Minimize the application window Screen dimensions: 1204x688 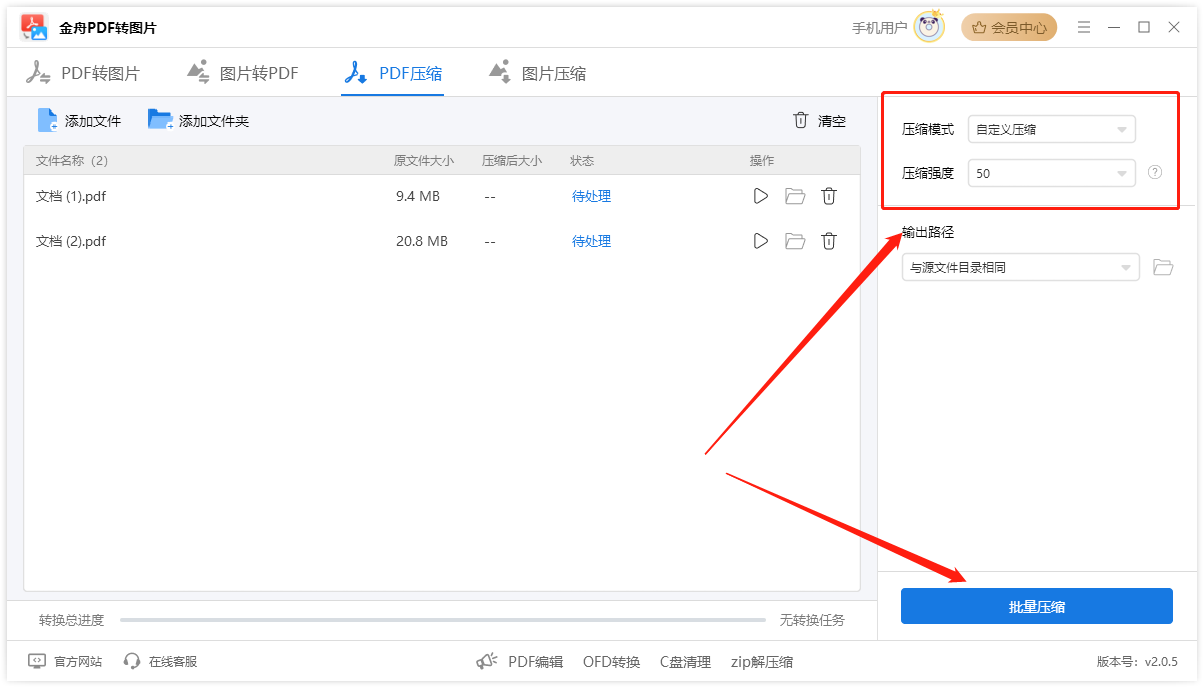click(x=1114, y=28)
